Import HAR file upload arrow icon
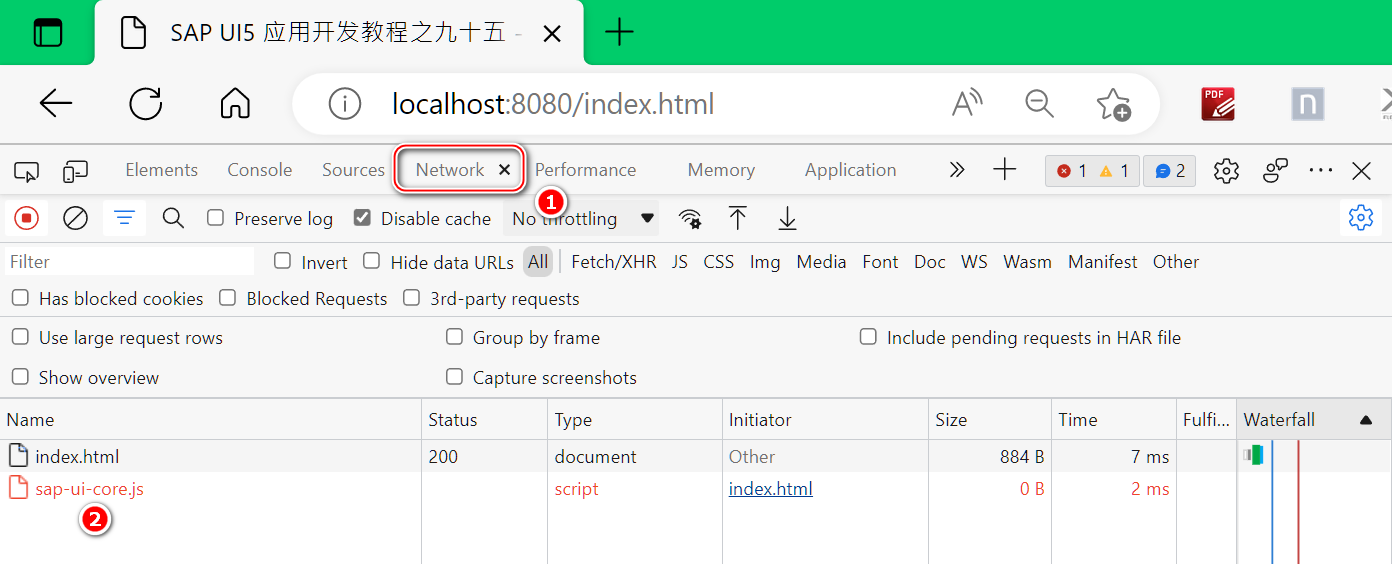Screen dimensions: 1392x564 (738, 218)
